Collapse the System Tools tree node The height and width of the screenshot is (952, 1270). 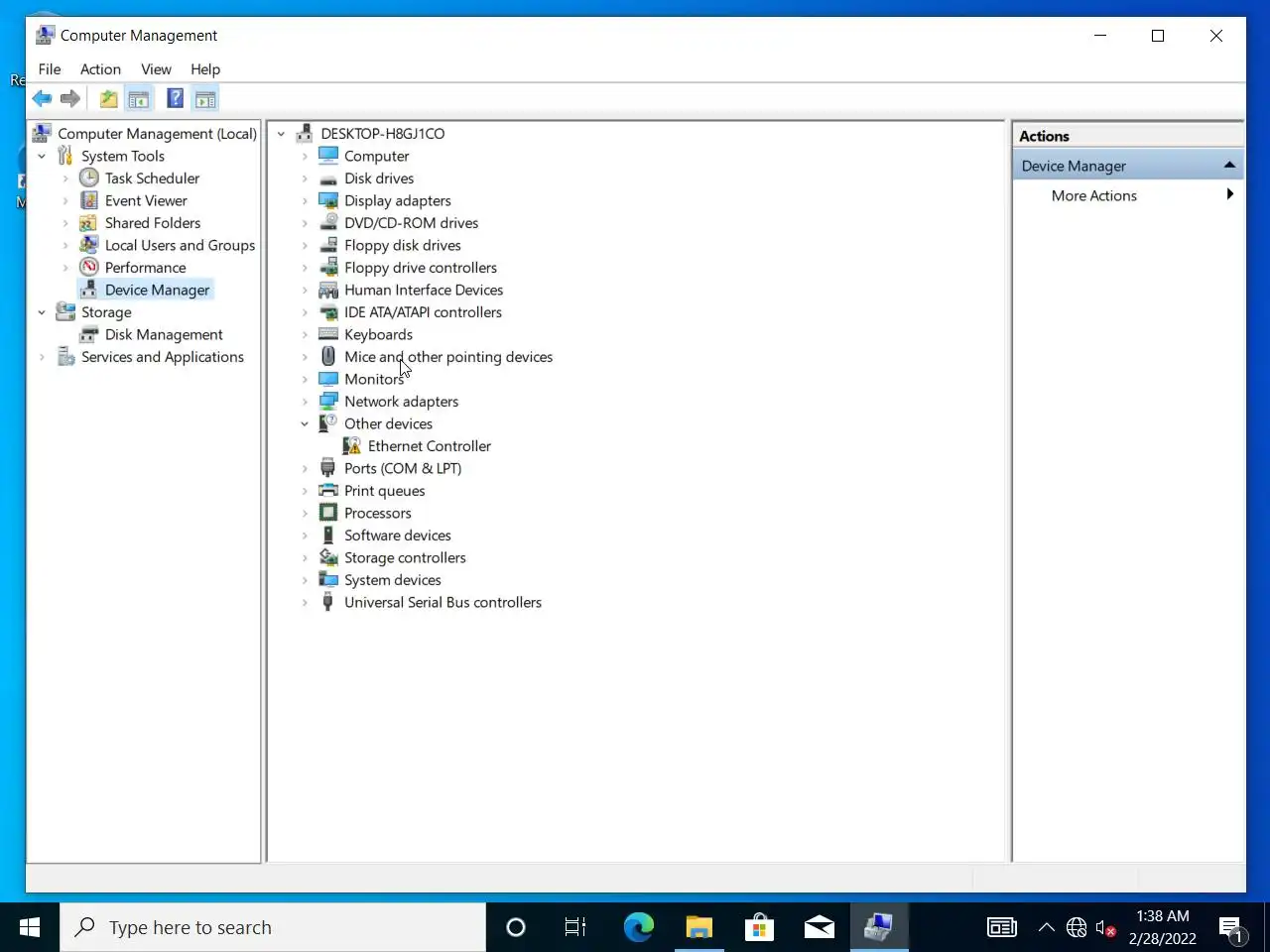[42, 156]
